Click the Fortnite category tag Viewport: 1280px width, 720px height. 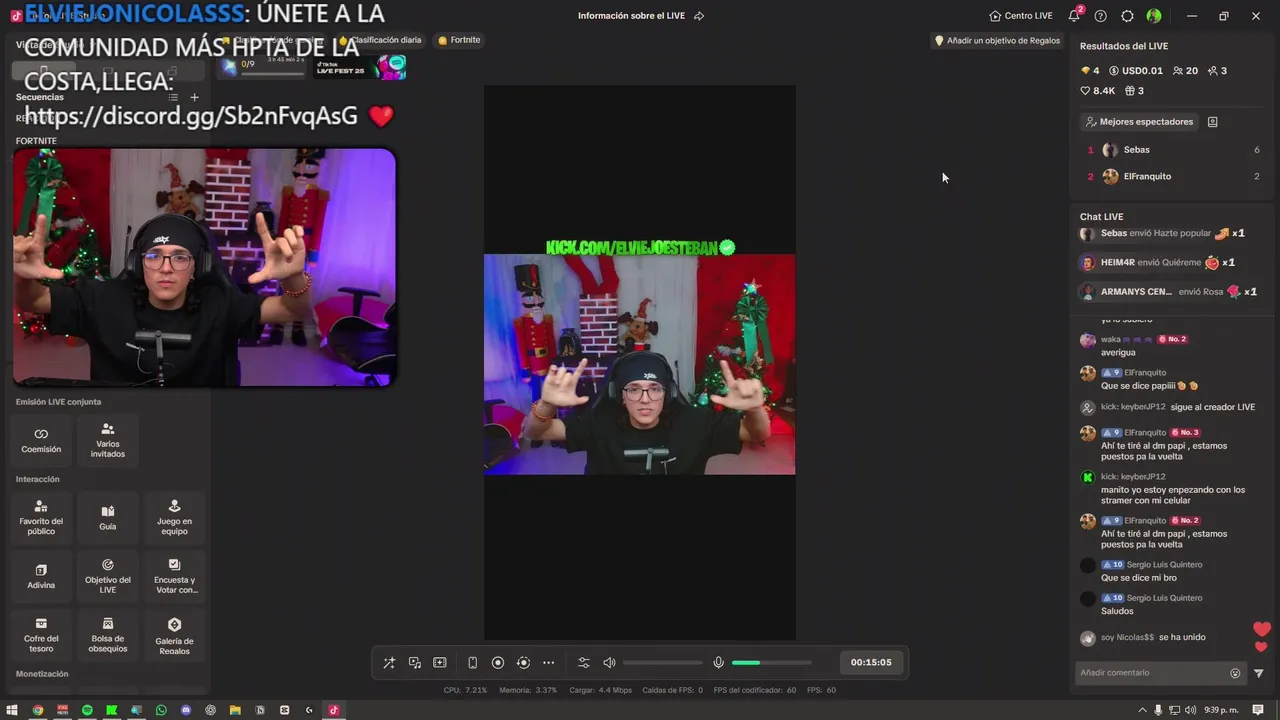point(459,40)
